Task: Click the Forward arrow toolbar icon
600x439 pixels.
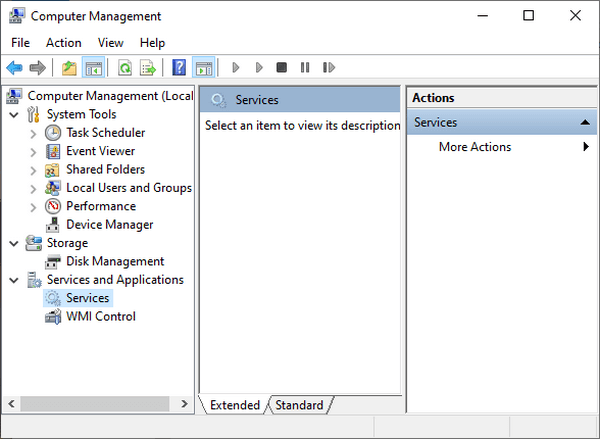Action: [x=38, y=68]
